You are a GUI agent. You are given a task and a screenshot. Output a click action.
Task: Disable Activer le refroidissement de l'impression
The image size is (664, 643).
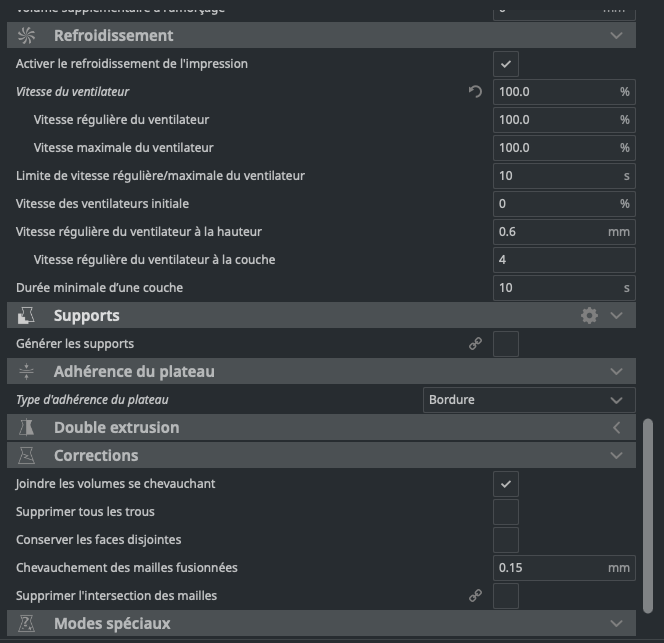pos(506,64)
